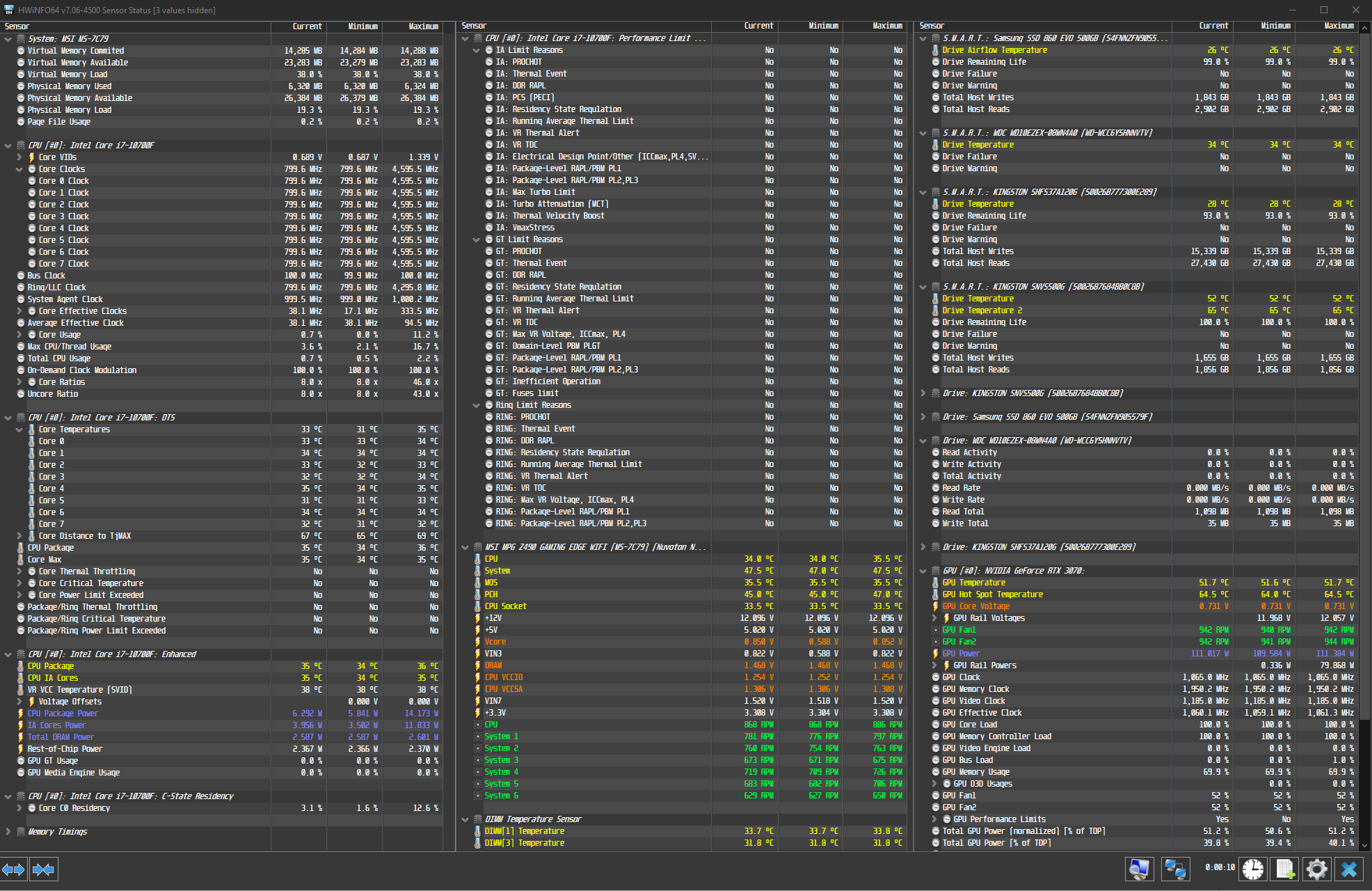Click the Current column header in middle panel

(x=758, y=26)
